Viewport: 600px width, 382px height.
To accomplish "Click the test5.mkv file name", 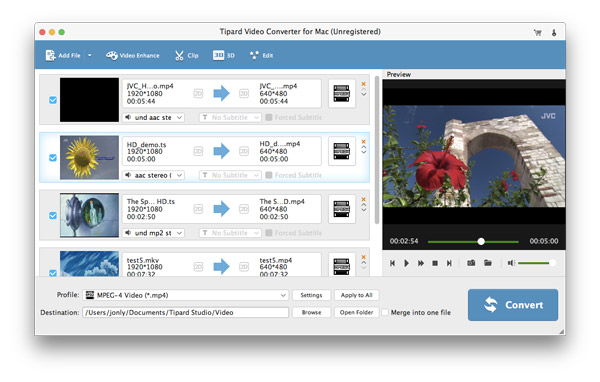I will pyautogui.click(x=143, y=260).
